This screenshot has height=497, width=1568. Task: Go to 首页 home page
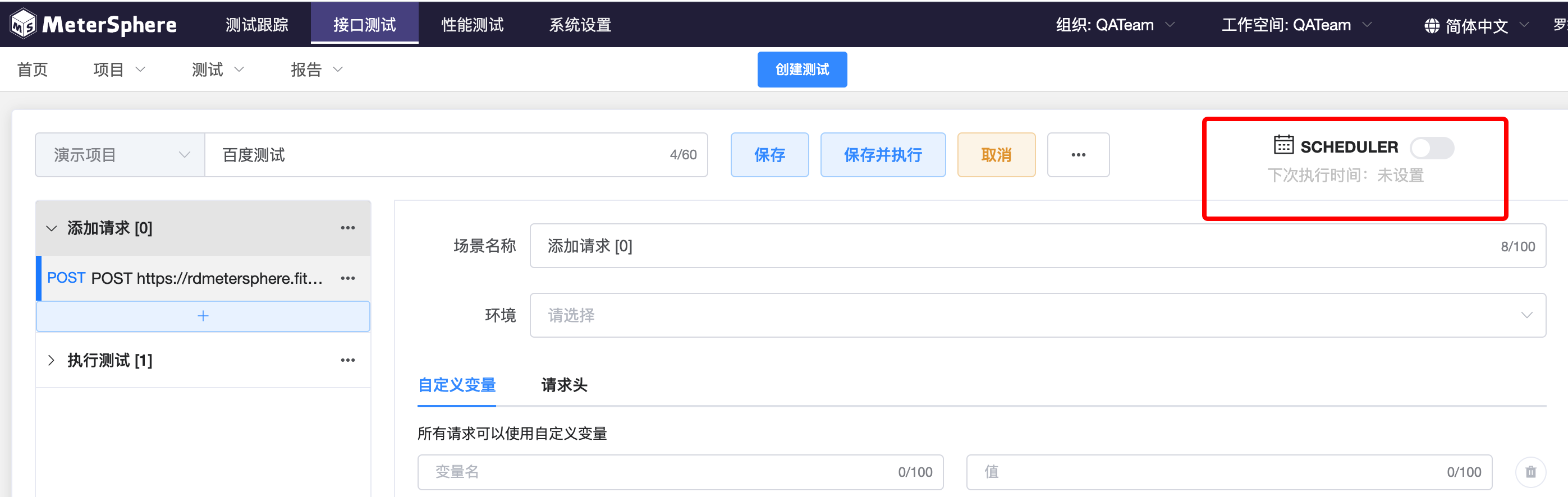(x=32, y=70)
